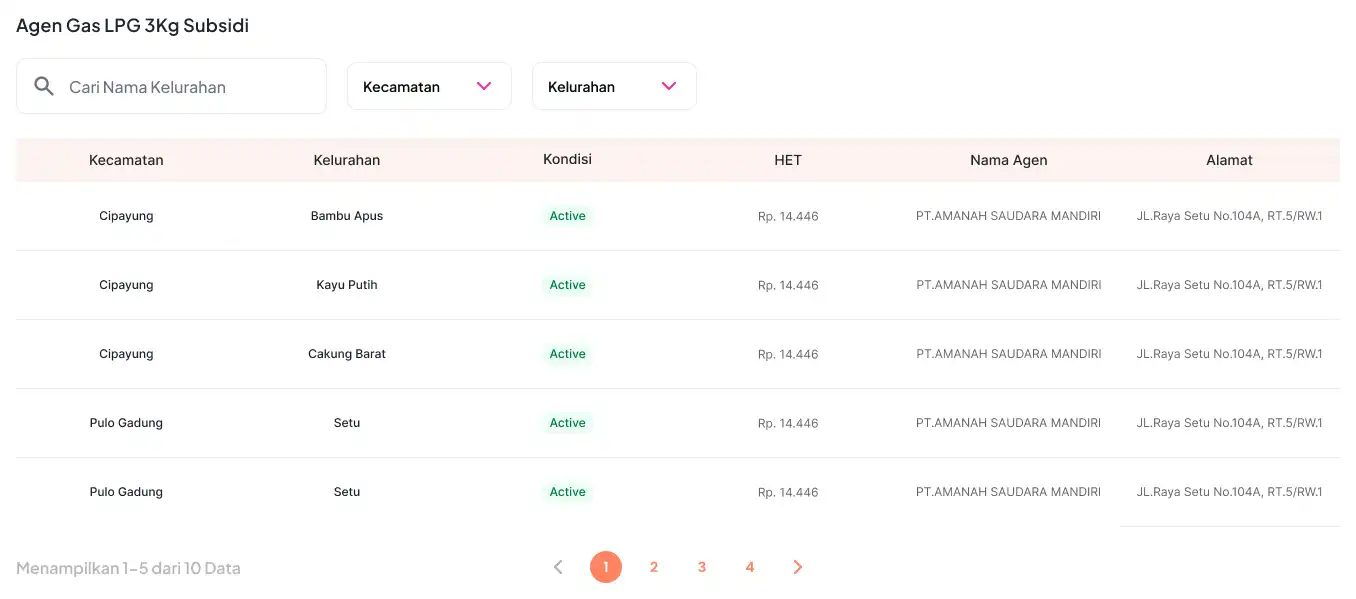Jump to page 2
The width and height of the screenshot is (1356, 599).
(x=654, y=567)
